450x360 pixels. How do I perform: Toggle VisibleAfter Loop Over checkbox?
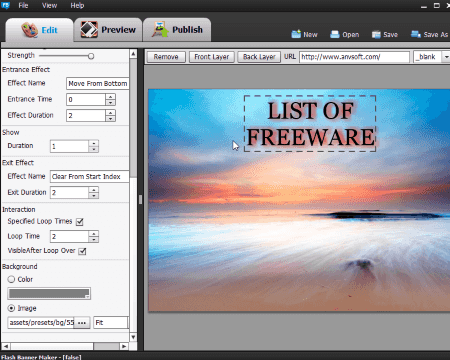[82, 251]
